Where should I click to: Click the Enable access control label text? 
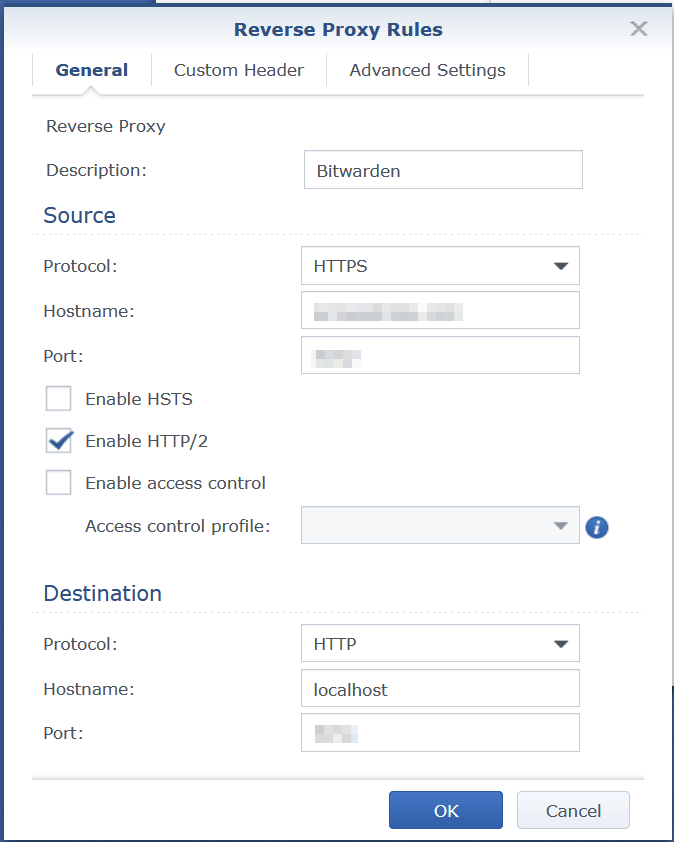(x=176, y=483)
